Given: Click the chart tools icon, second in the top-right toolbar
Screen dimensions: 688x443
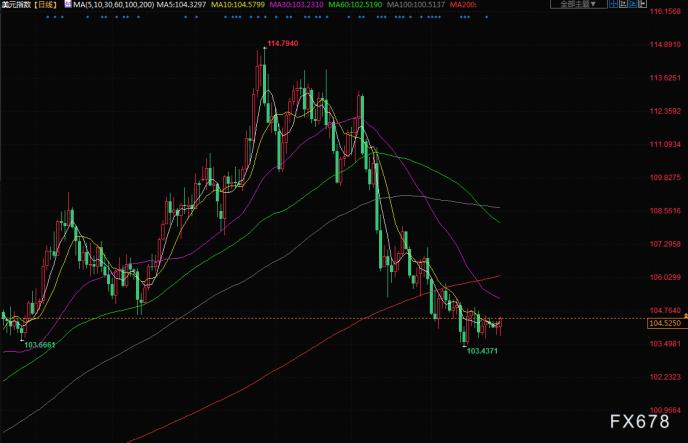Looking at the screenshot, I should point(623,4).
